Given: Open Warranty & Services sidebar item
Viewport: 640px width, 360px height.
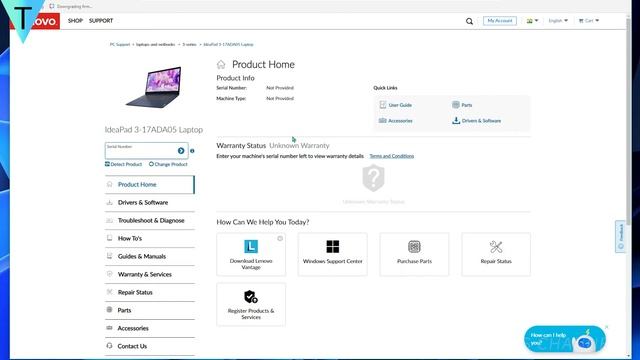Looking at the screenshot, I should tap(150, 274).
